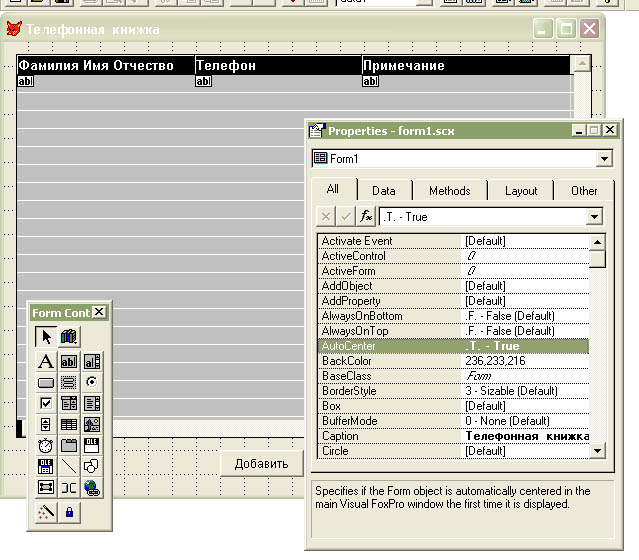Select the List Box control tool
Image resolution: width=639 pixels, height=560 pixels.
coord(92,403)
